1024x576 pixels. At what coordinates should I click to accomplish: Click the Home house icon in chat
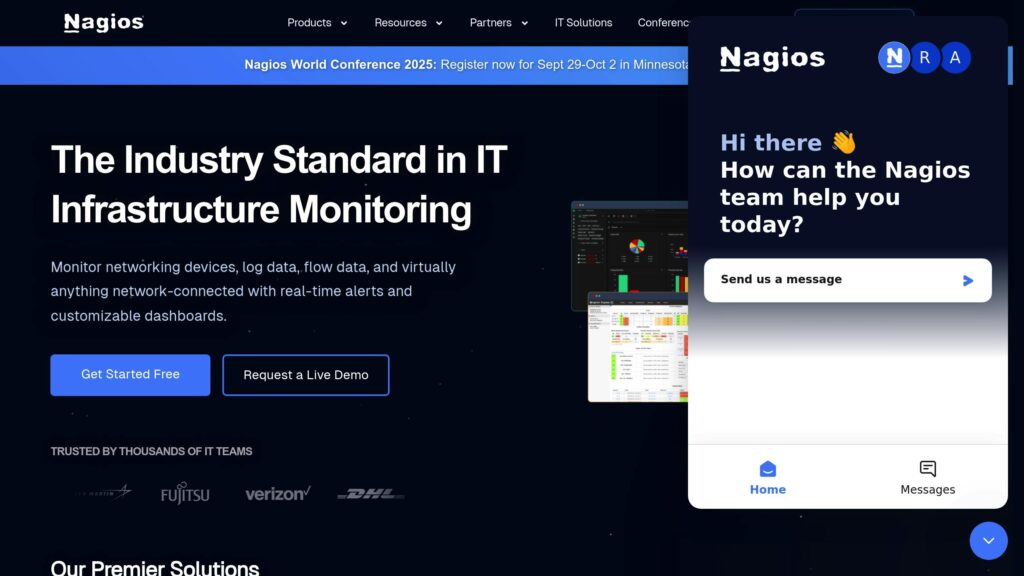[768, 469]
